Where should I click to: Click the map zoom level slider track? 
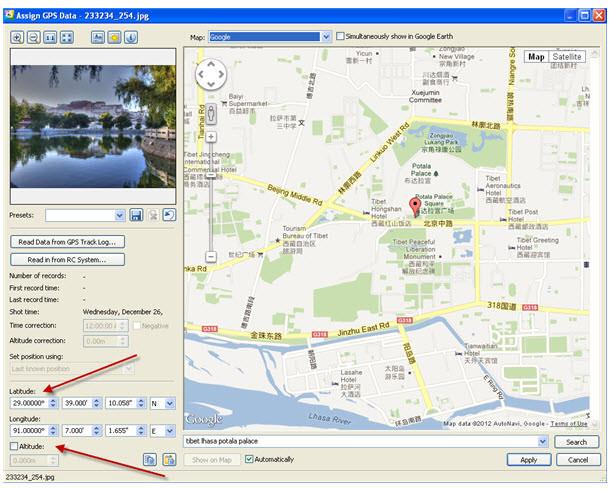point(211,198)
